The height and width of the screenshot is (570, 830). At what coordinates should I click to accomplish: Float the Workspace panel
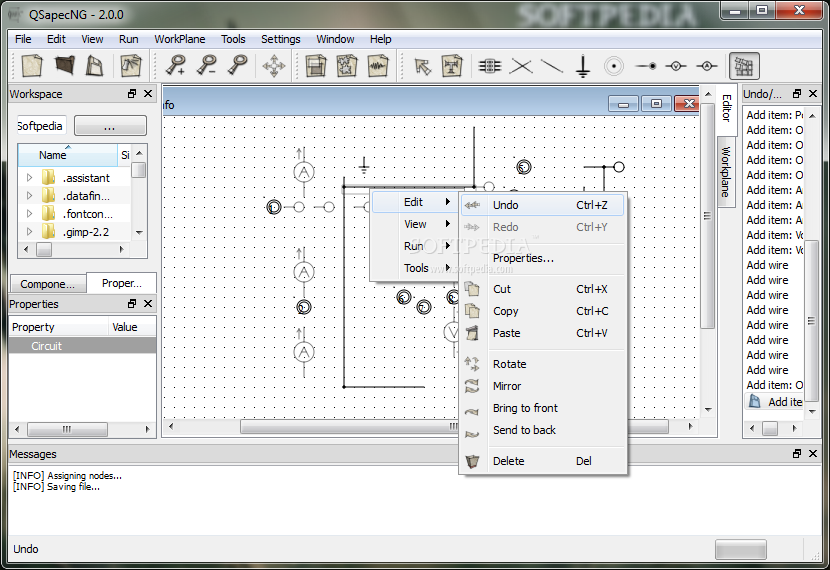tap(132, 94)
